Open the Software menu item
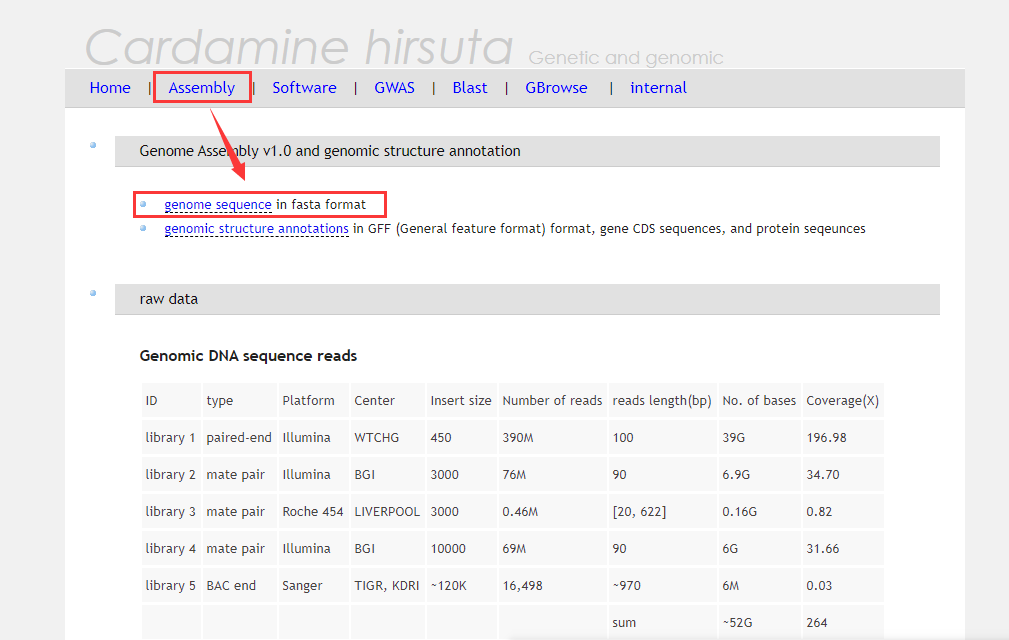 coord(304,87)
